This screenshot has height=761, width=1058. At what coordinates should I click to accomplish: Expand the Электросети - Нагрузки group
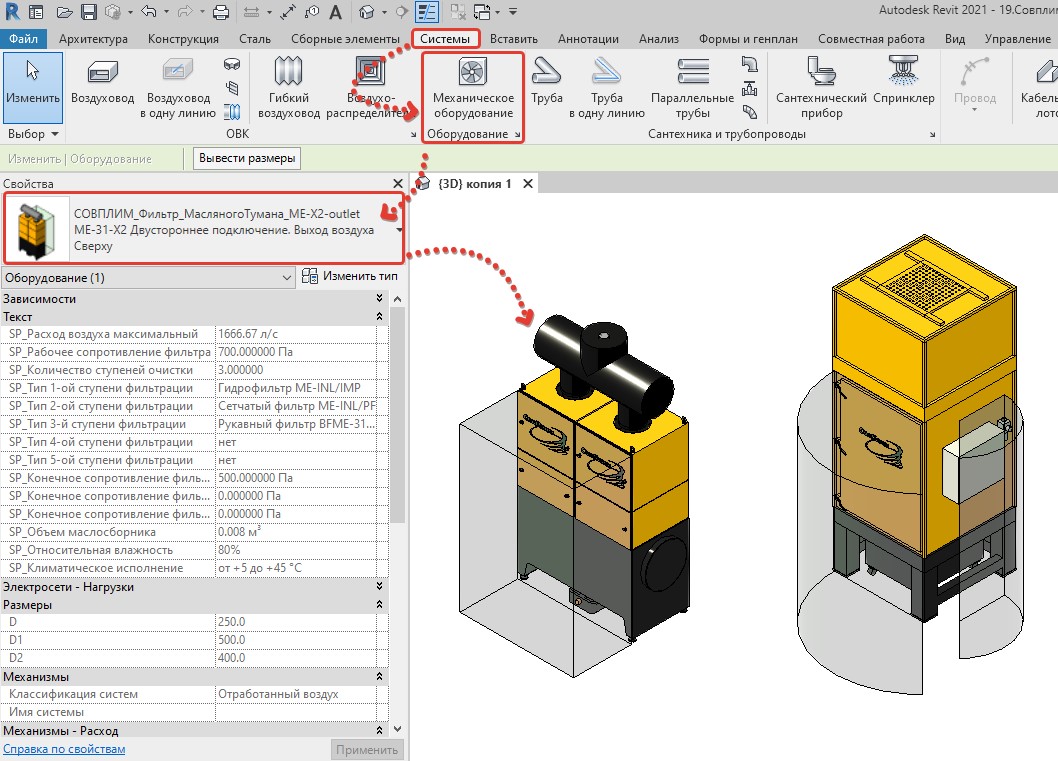[379, 586]
